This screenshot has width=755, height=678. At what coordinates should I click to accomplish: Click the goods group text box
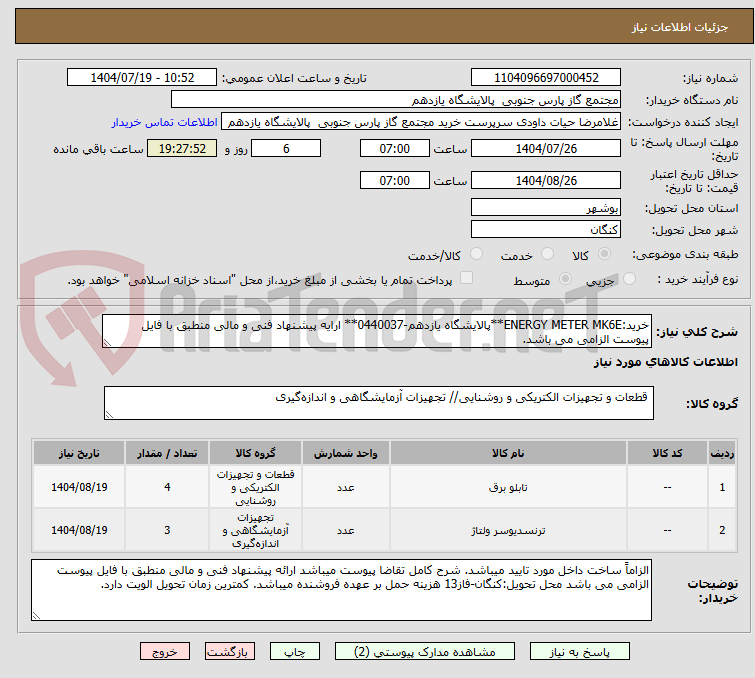coord(378,403)
